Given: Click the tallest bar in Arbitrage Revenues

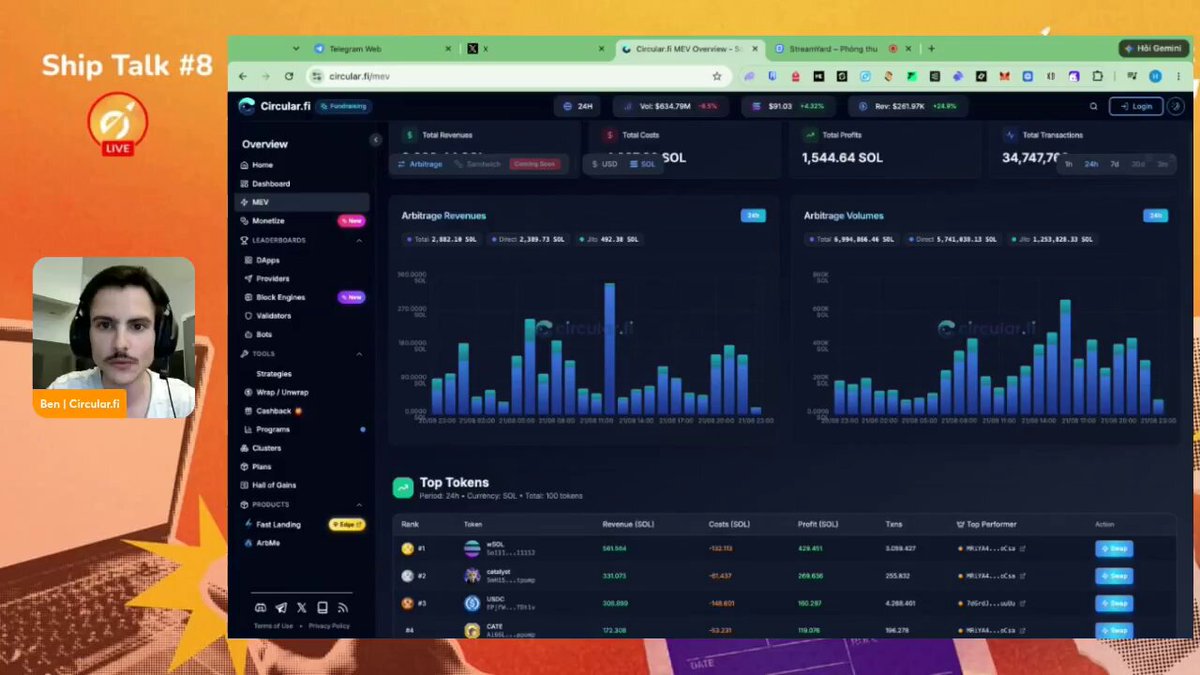Looking at the screenshot, I should point(609,349).
